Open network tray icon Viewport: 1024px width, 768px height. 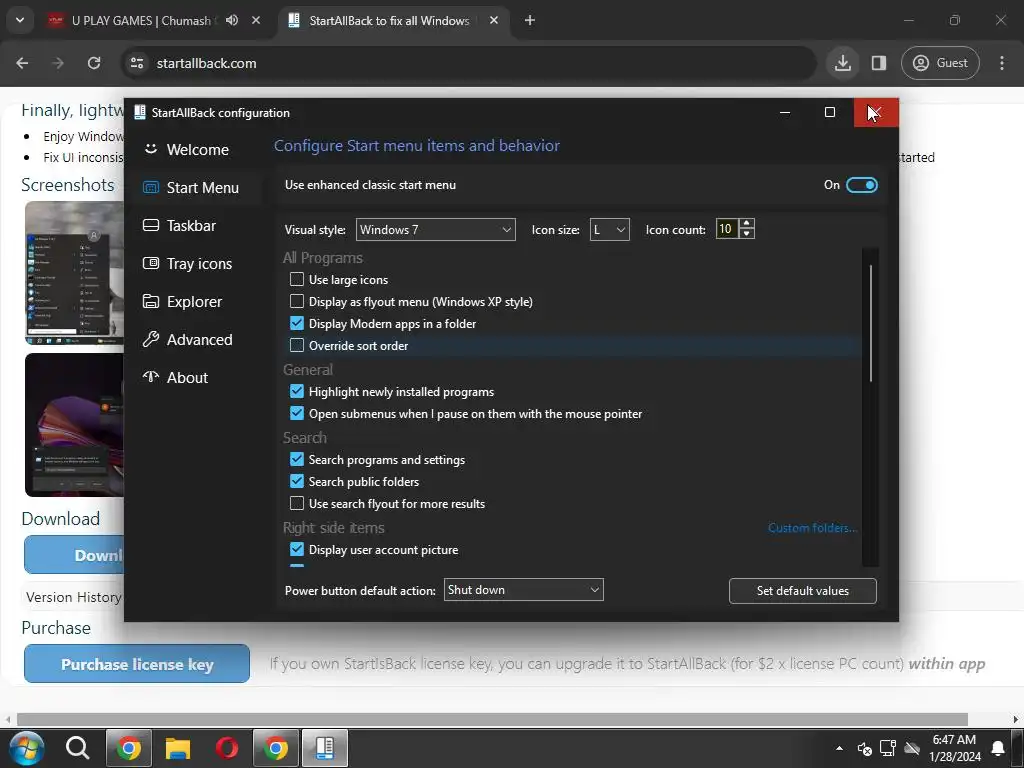click(x=888, y=748)
